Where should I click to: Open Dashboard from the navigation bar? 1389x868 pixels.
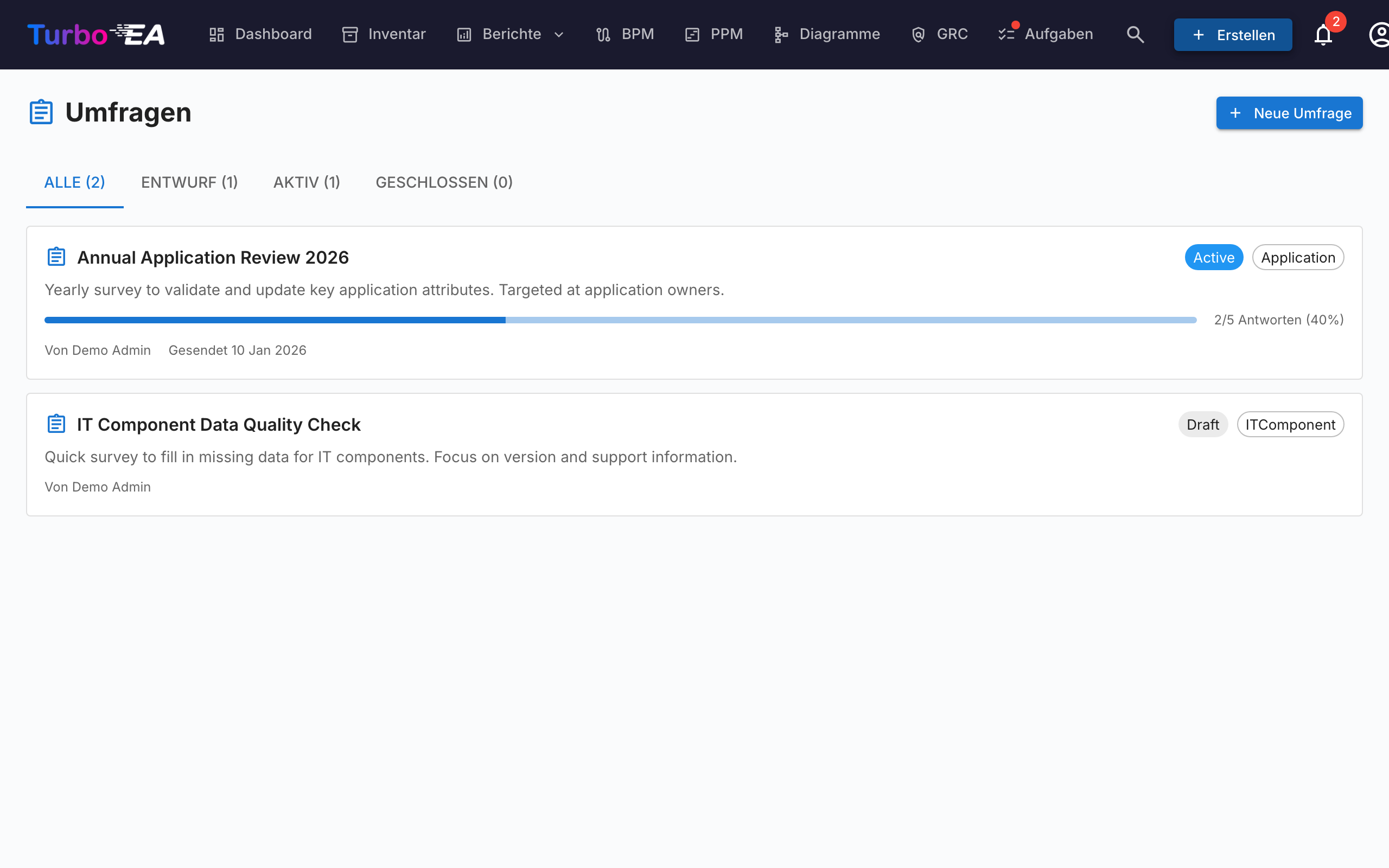coord(260,34)
